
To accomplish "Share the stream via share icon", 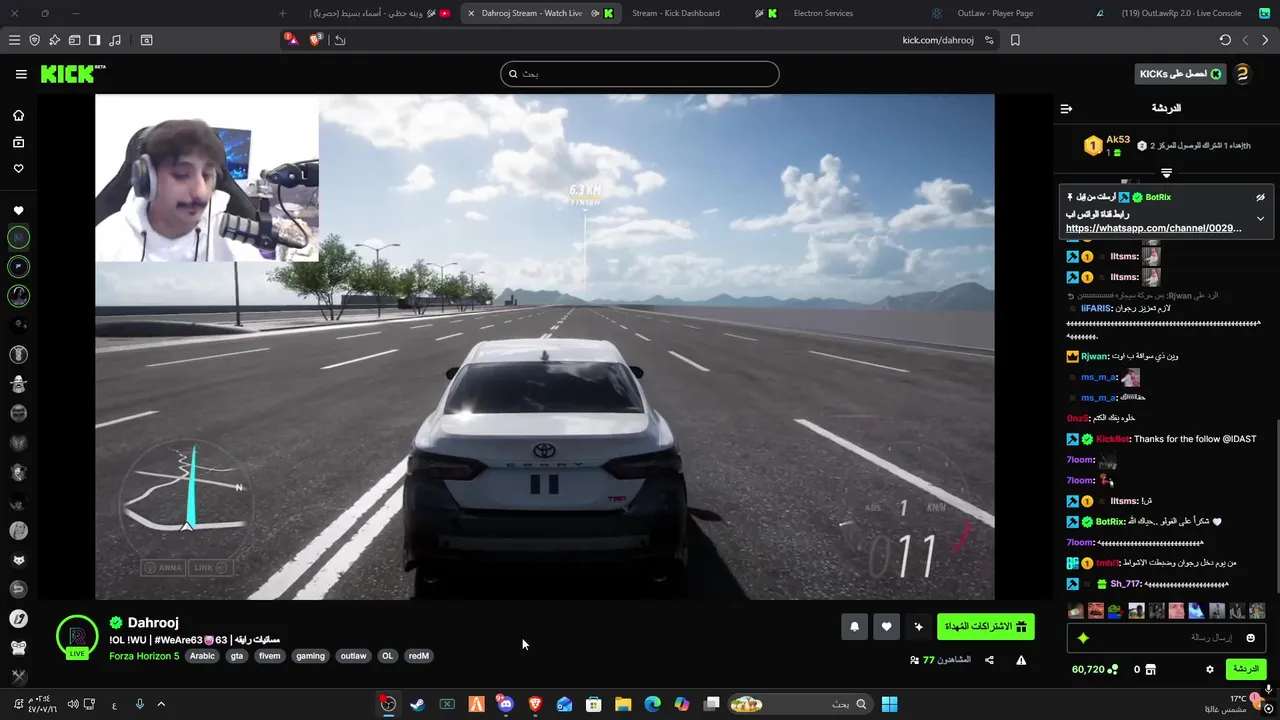I will click(x=989, y=660).
